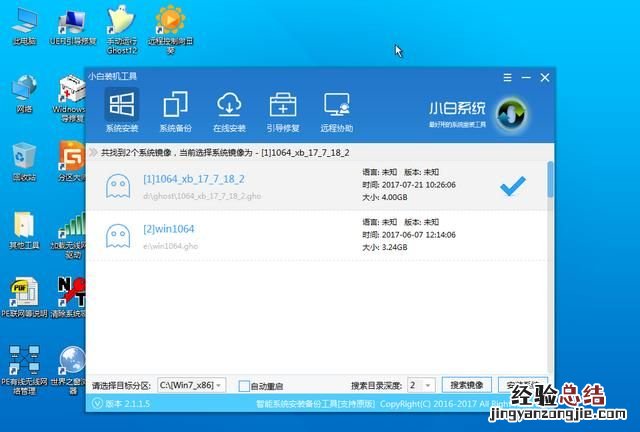Click the 版本 2.1.1.5 status text
This screenshot has height=432, width=640.
[x=127, y=404]
